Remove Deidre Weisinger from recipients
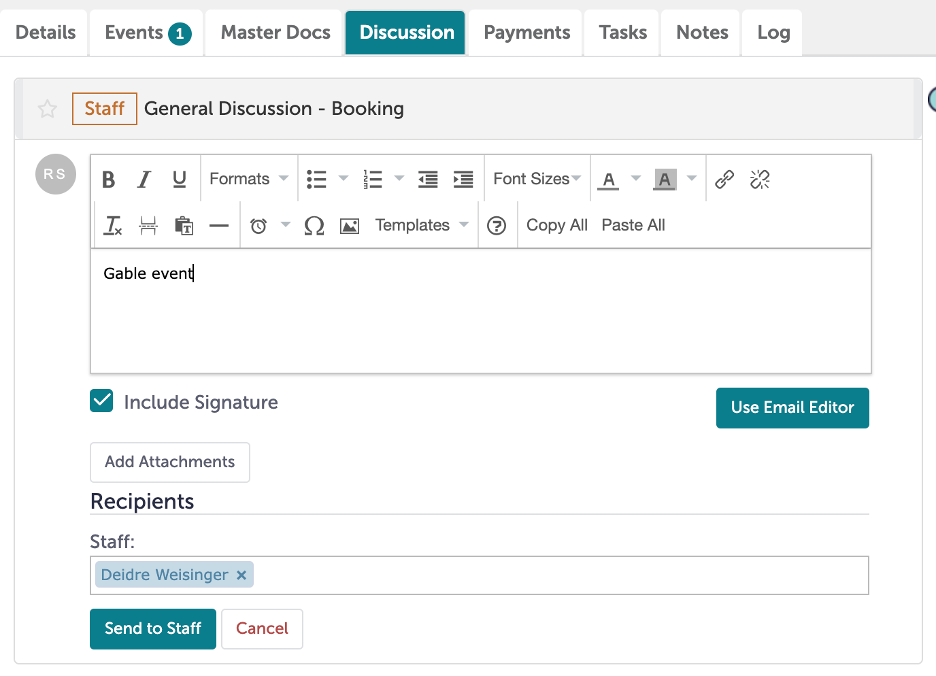 point(241,575)
